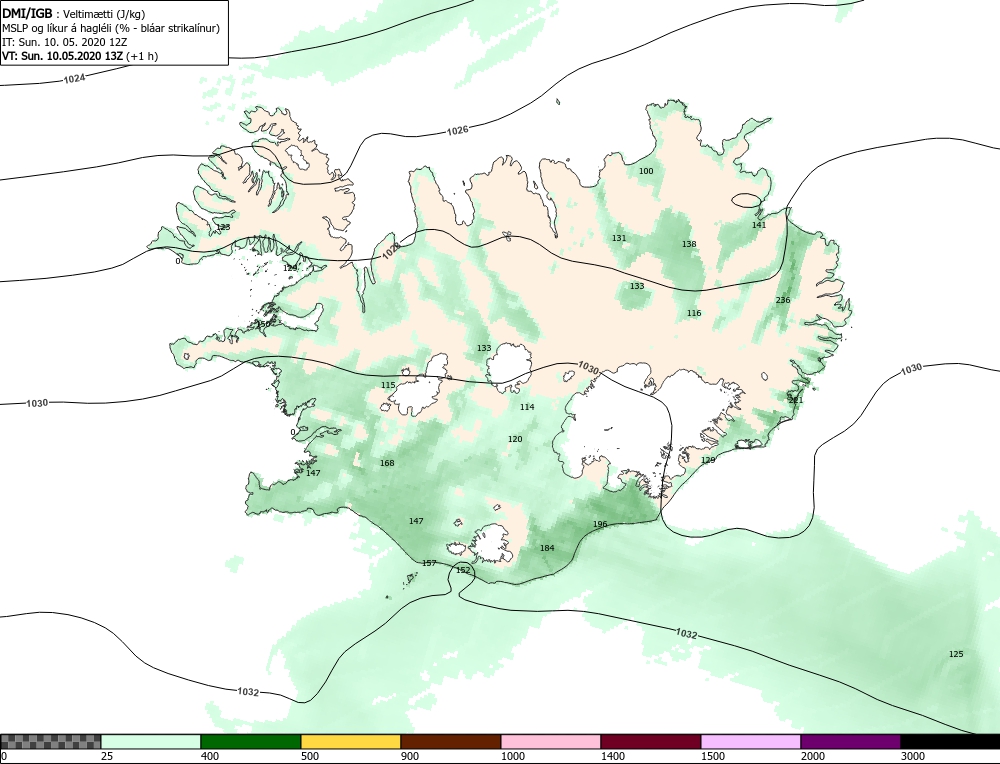Click the CAPE value 157
This screenshot has height=764, width=1000.
[429, 563]
